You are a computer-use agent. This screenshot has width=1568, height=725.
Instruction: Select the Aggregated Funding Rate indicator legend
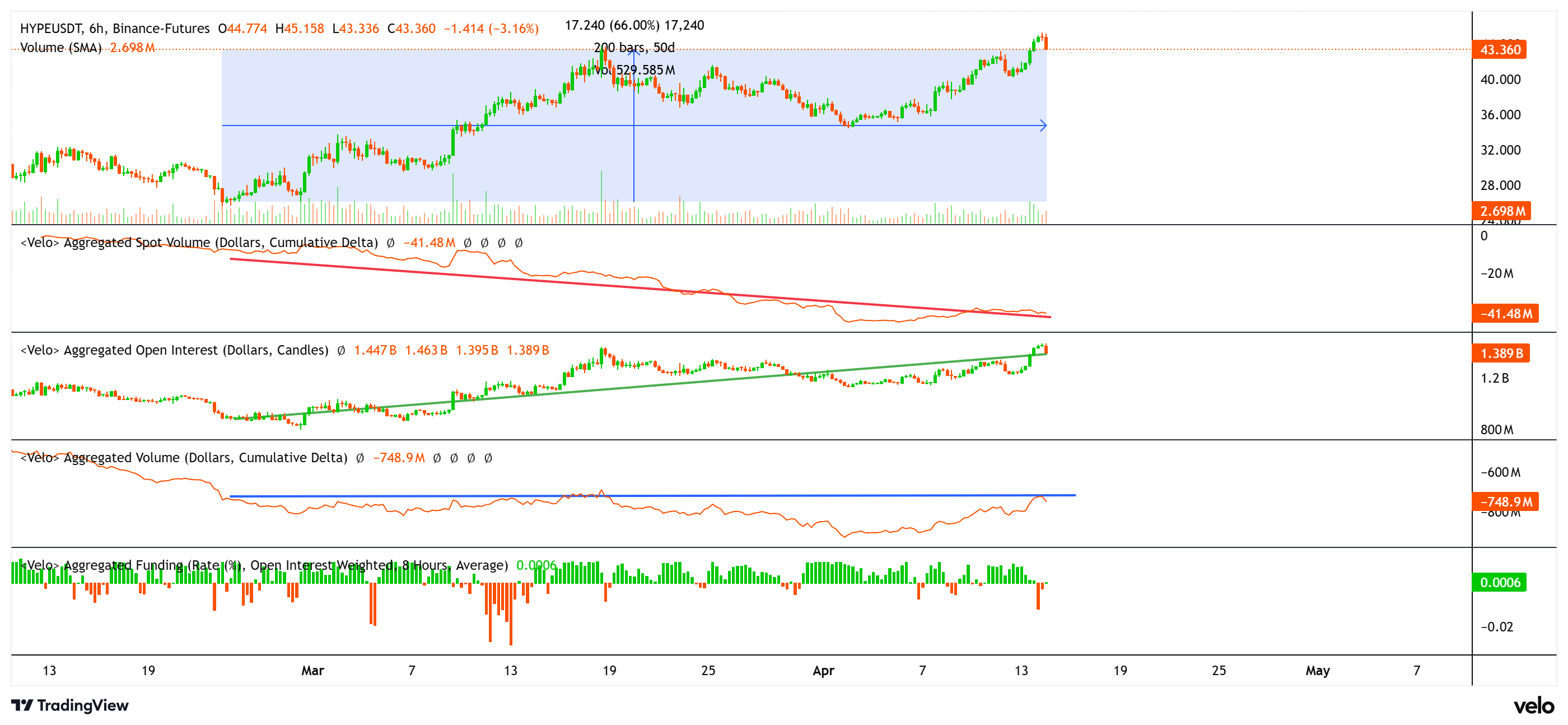[264, 565]
